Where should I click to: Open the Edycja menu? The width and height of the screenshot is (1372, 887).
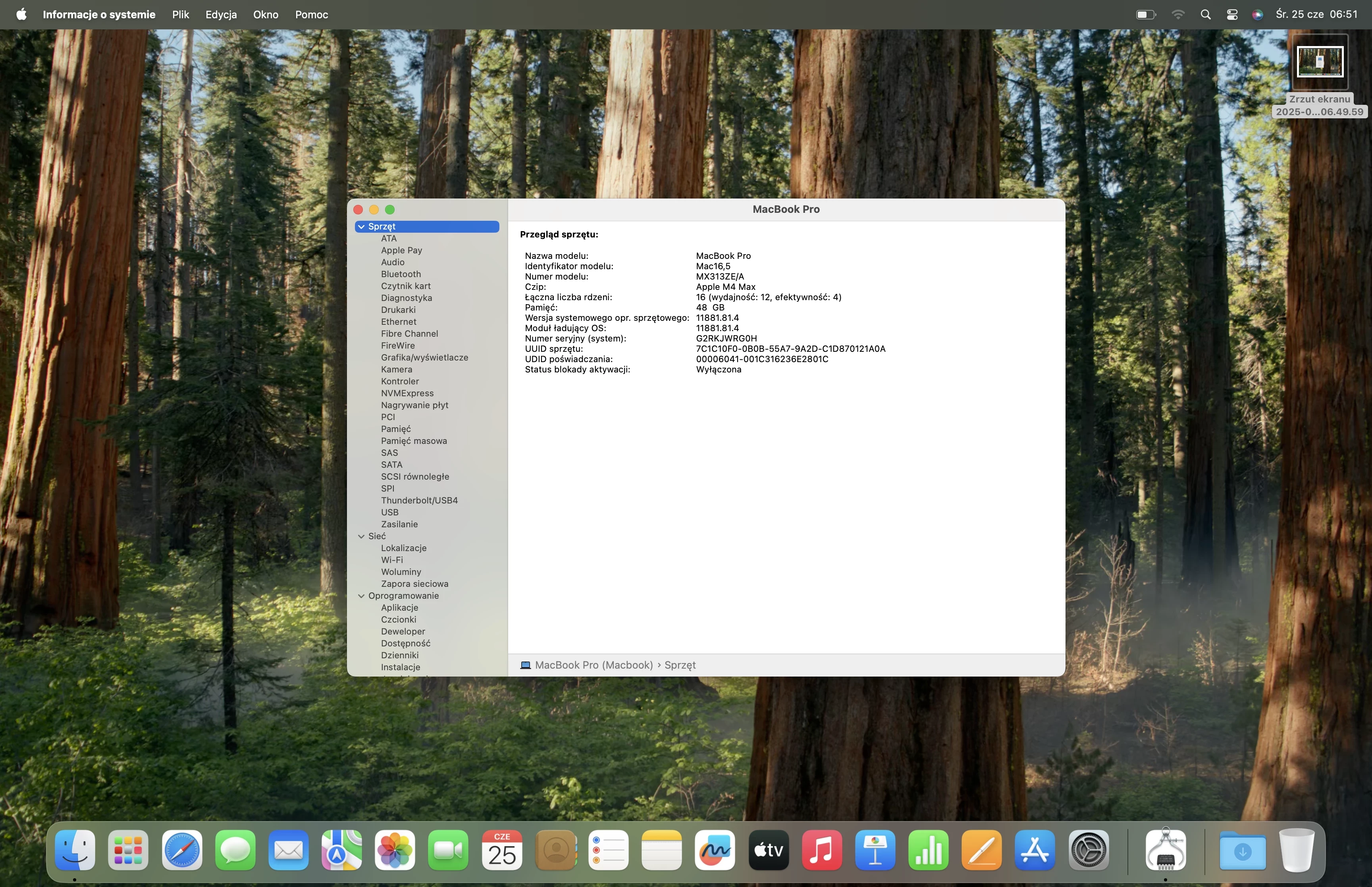click(221, 14)
